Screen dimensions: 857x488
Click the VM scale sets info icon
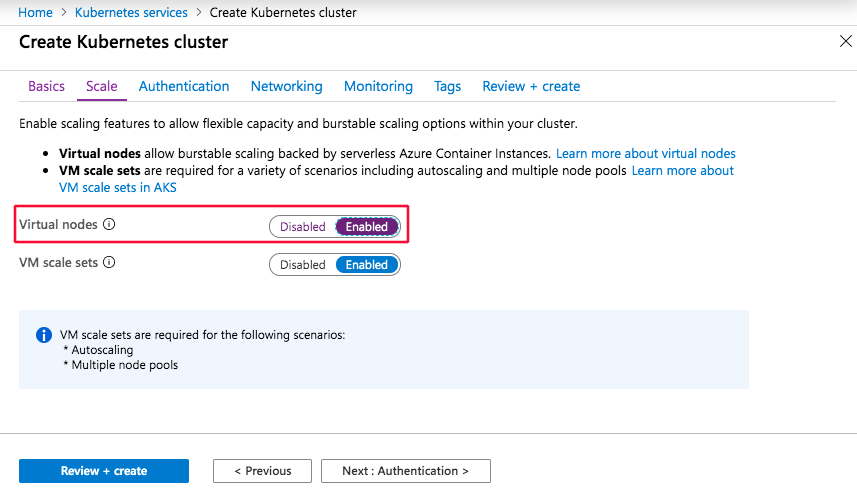[109, 263]
